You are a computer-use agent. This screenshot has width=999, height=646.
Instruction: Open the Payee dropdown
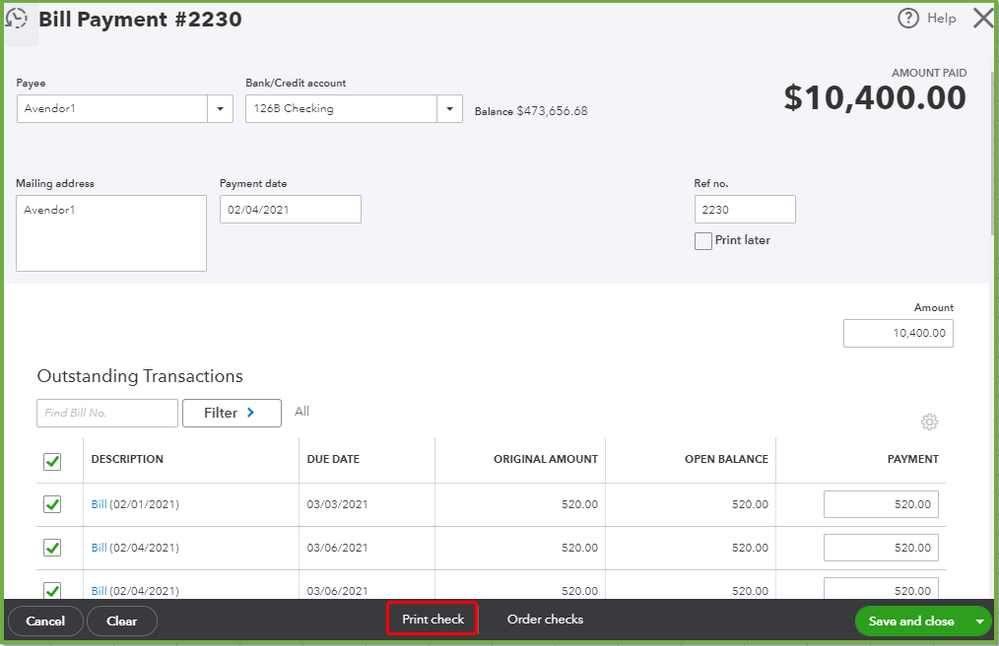221,110
